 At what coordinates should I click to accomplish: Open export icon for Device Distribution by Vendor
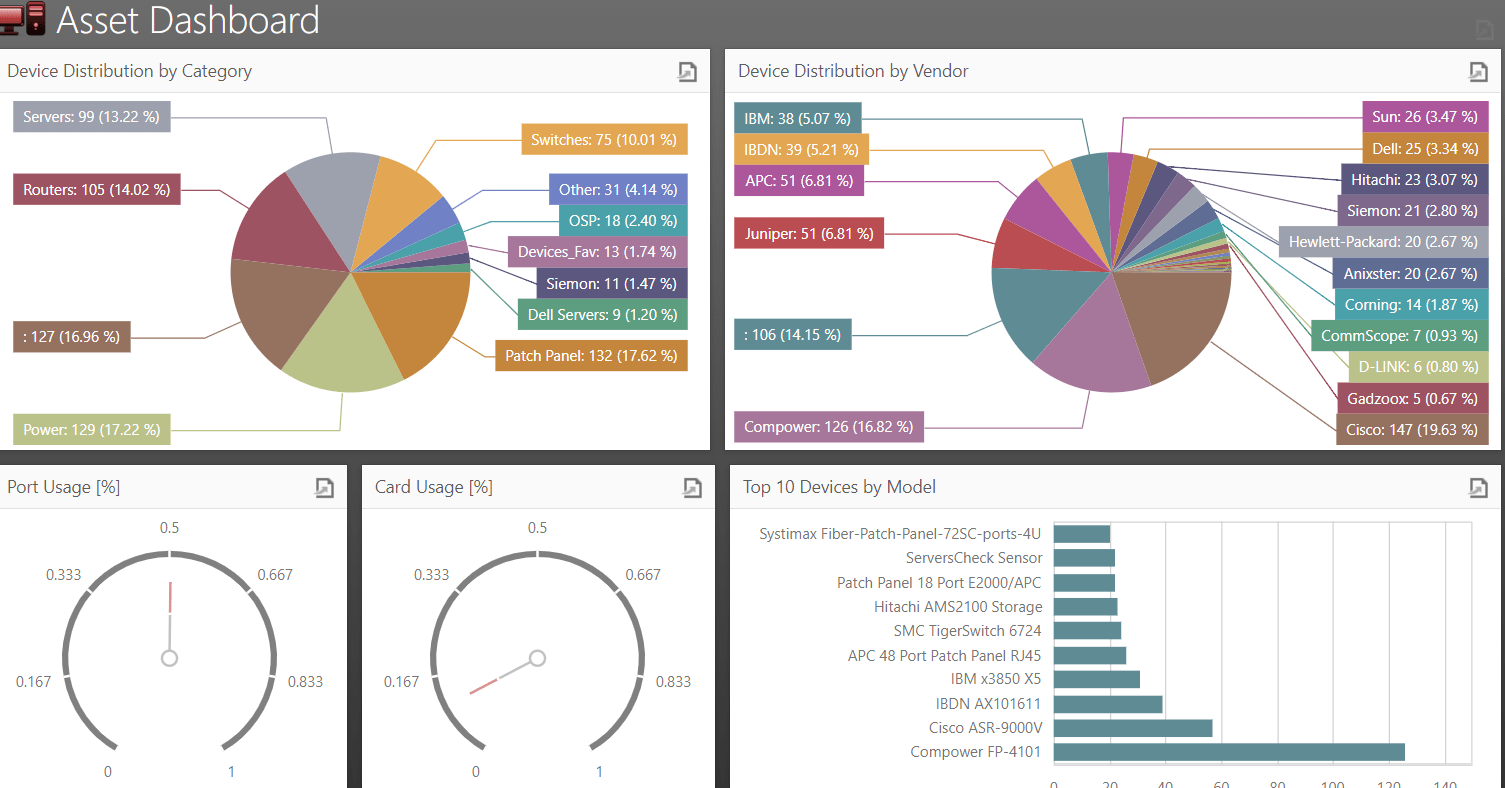click(x=1478, y=71)
